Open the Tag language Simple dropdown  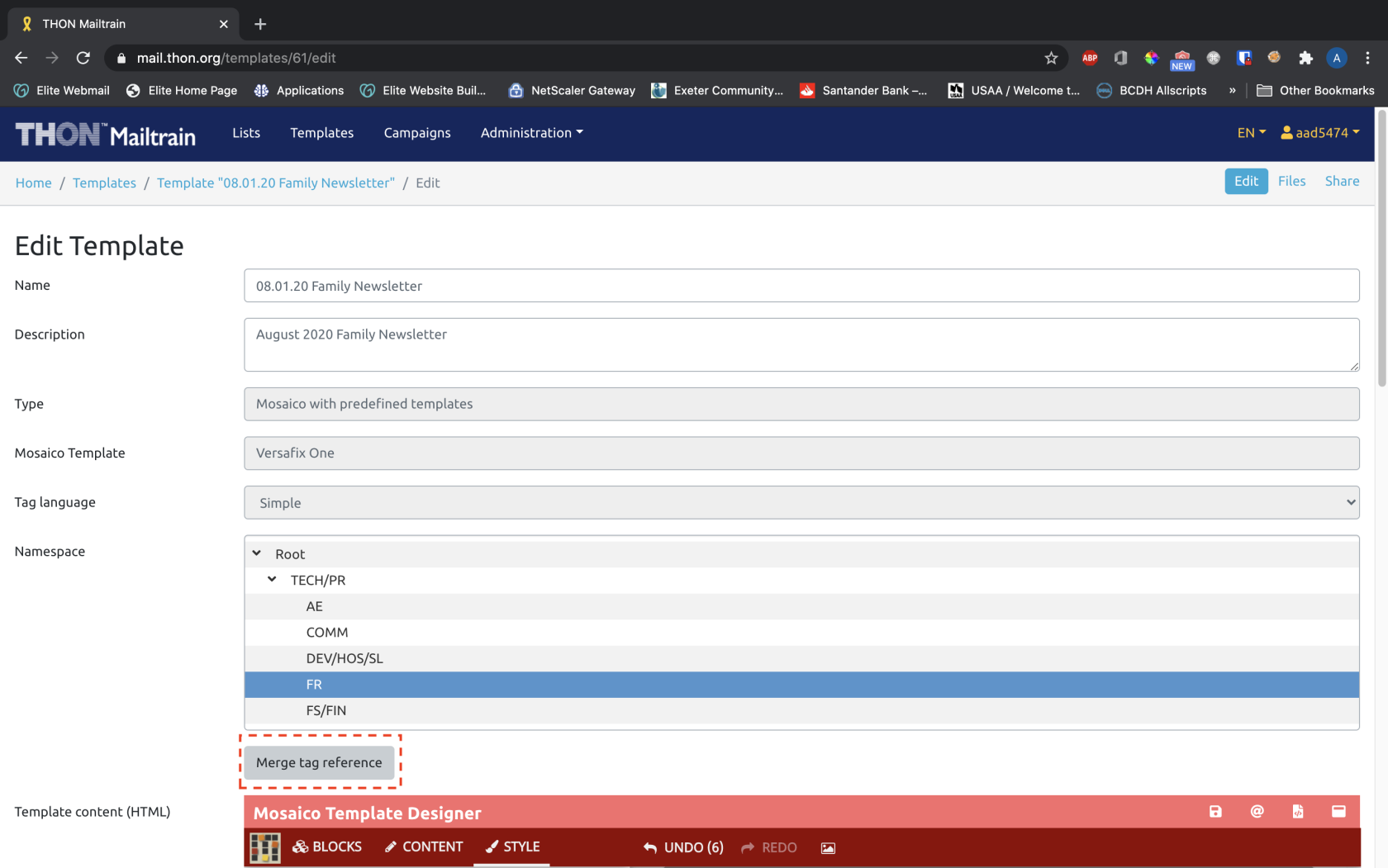[801, 502]
